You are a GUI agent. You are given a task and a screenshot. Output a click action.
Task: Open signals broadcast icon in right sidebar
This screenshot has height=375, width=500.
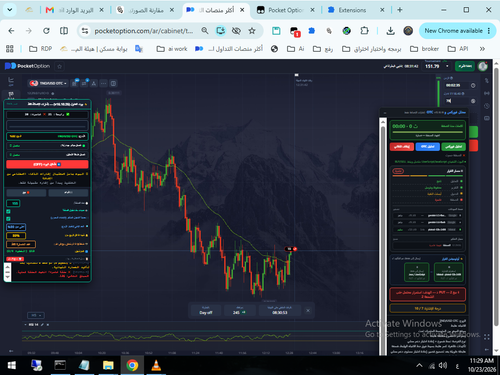[x=487, y=93]
